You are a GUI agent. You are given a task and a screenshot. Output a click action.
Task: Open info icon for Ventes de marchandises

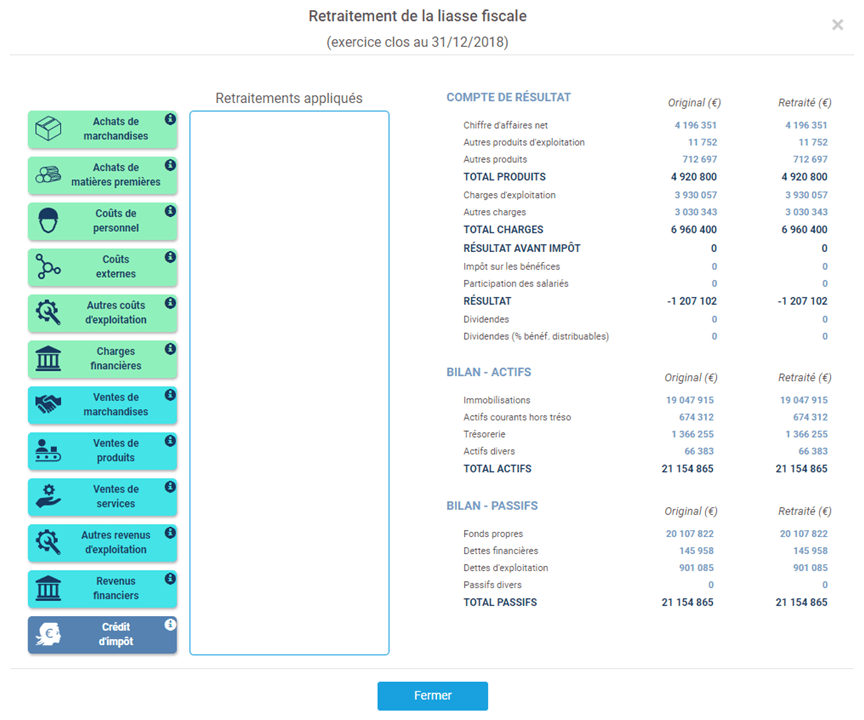tap(170, 394)
